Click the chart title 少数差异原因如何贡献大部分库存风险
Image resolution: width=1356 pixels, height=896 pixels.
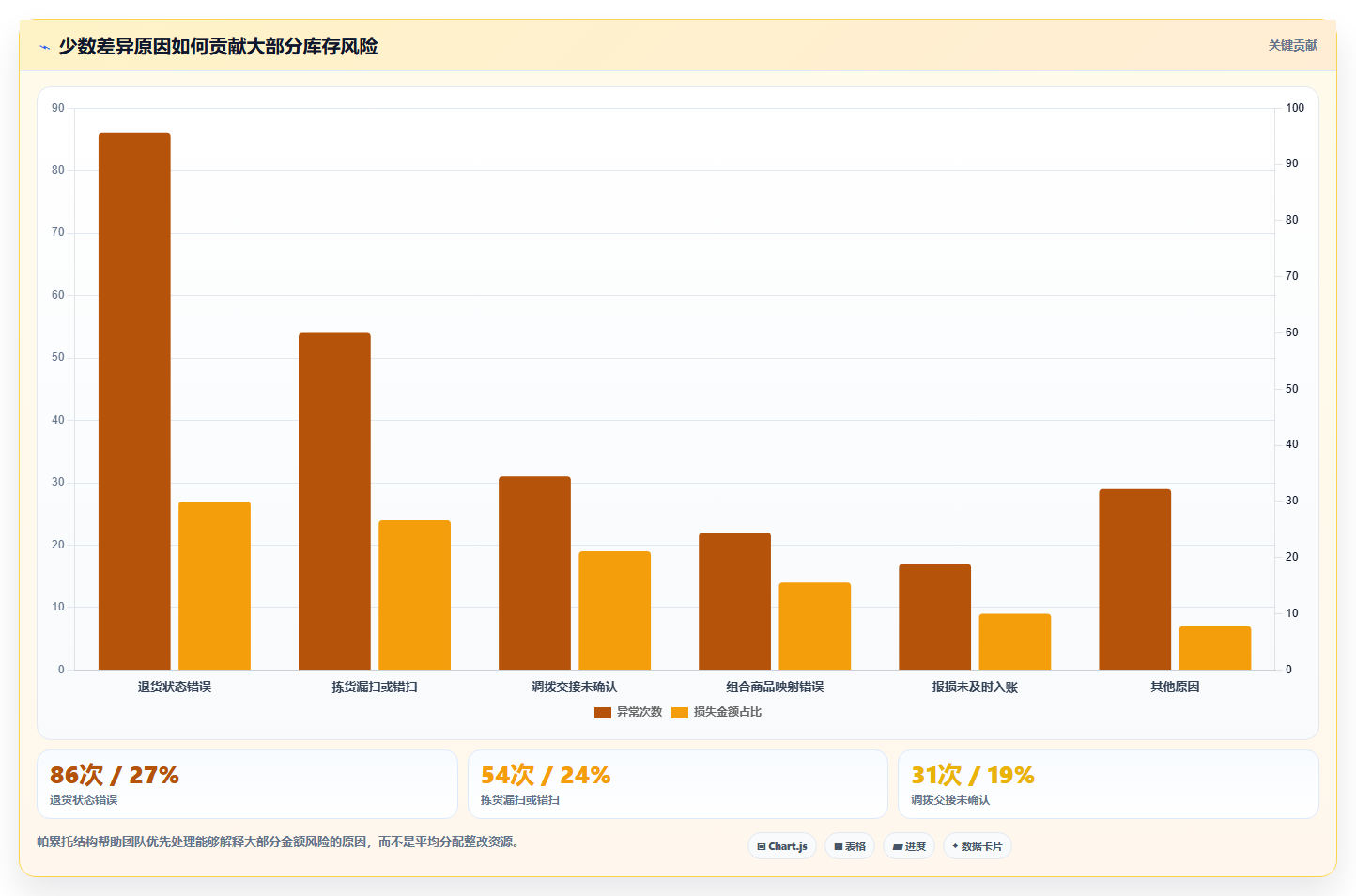point(218,47)
